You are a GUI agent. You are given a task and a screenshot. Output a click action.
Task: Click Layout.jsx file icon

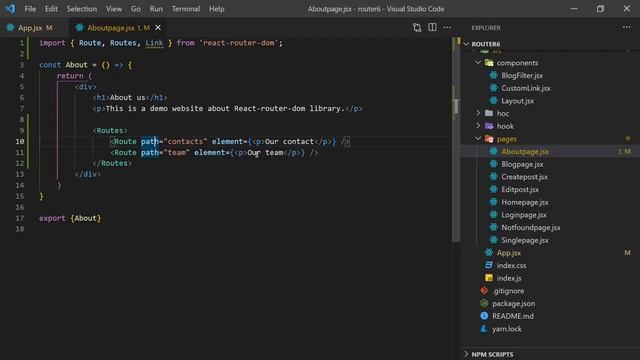[493, 100]
